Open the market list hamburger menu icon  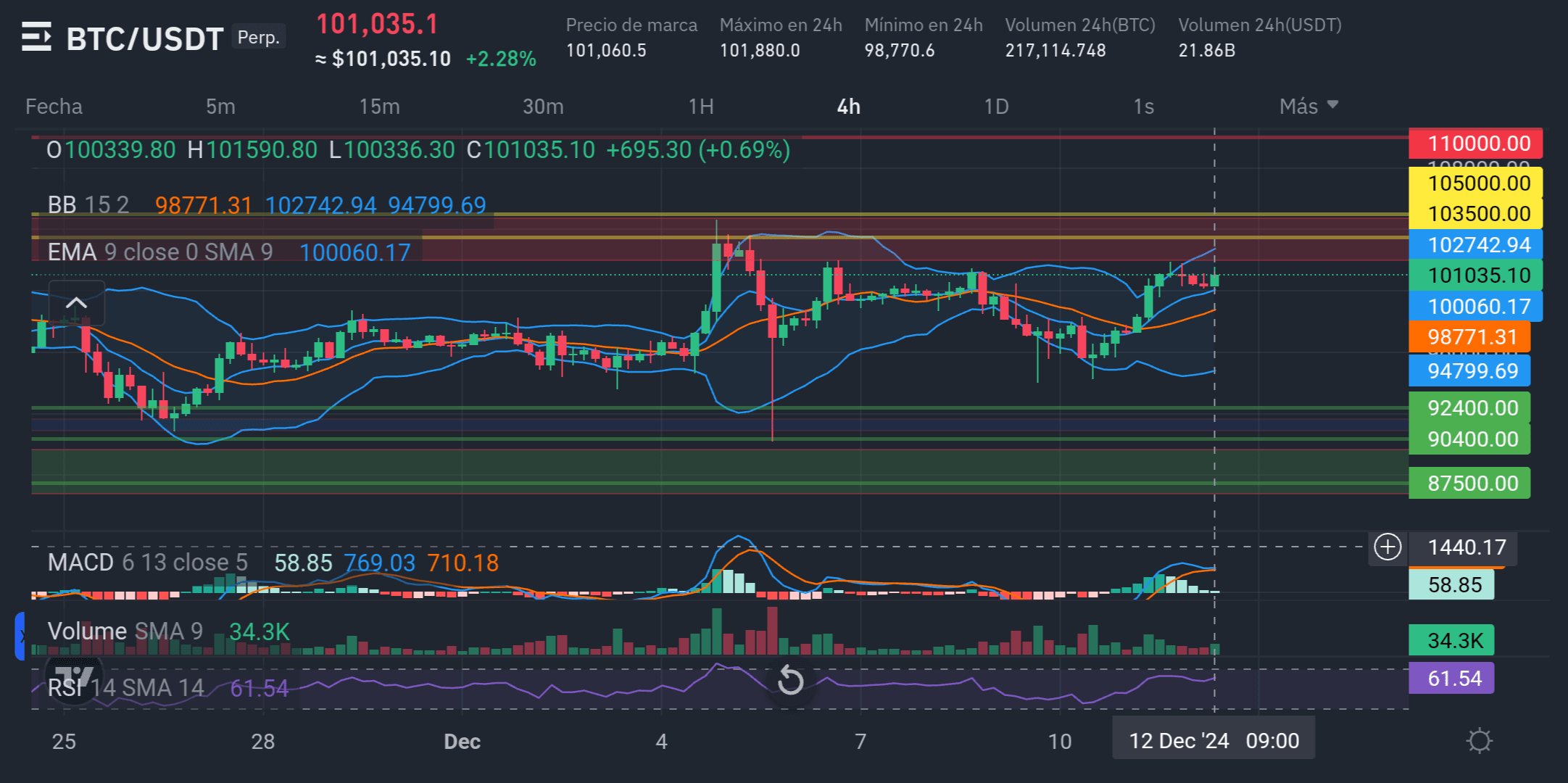point(36,37)
